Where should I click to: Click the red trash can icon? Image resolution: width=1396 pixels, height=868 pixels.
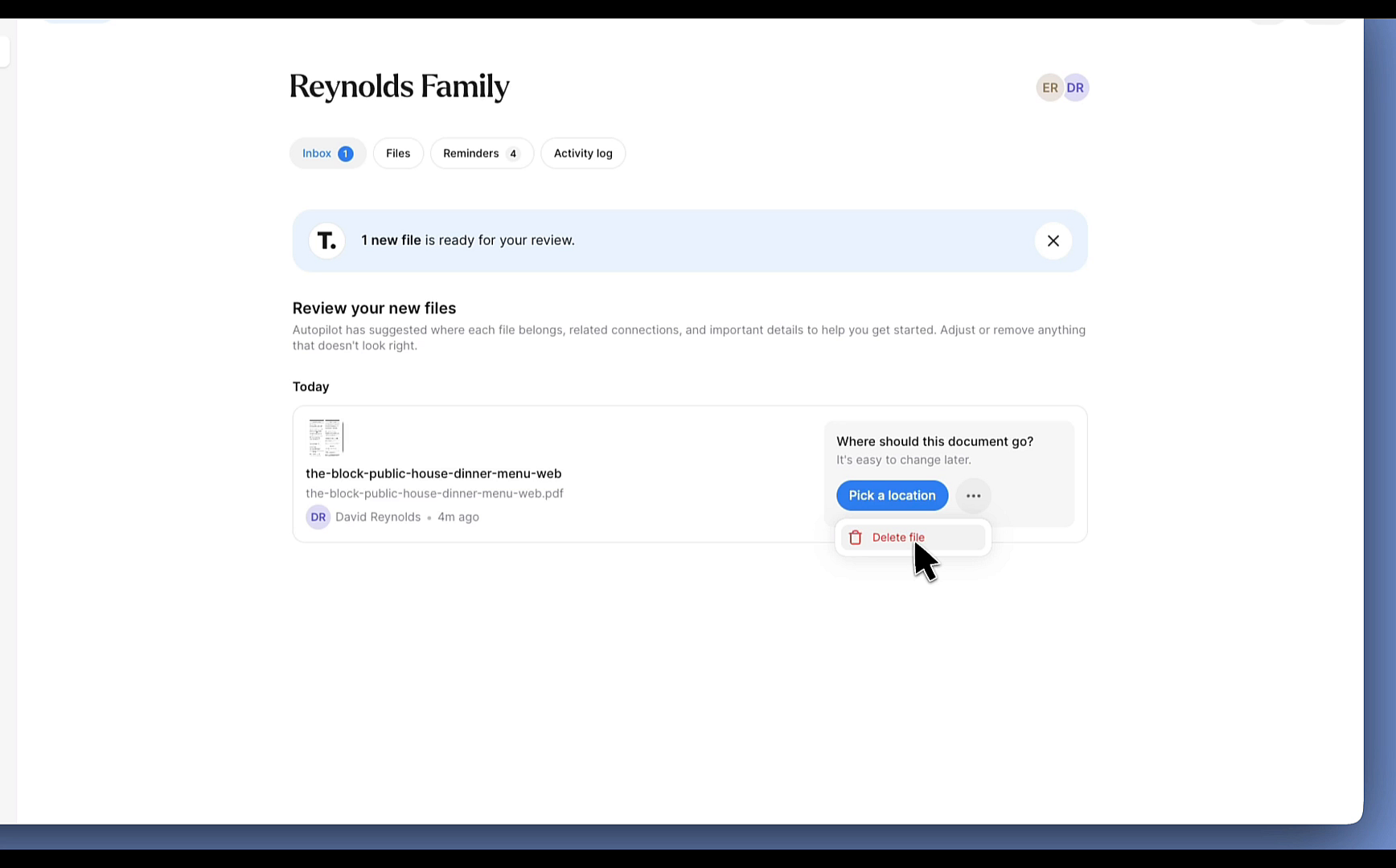click(x=856, y=538)
